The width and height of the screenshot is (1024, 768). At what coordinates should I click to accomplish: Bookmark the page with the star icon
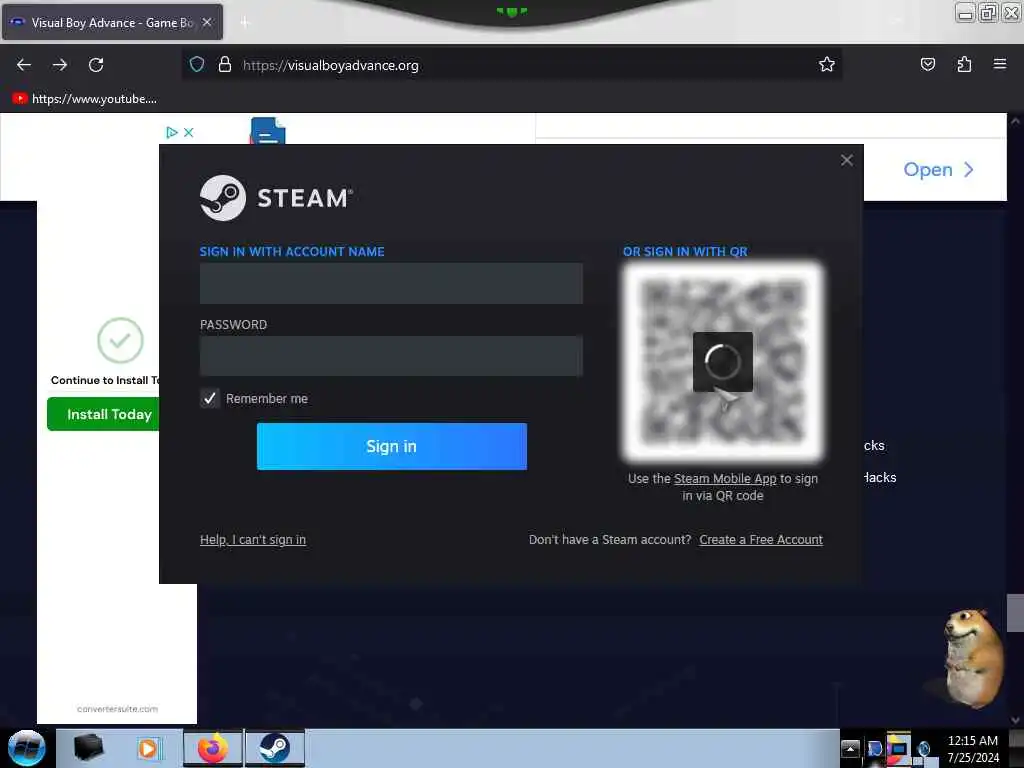click(x=827, y=64)
